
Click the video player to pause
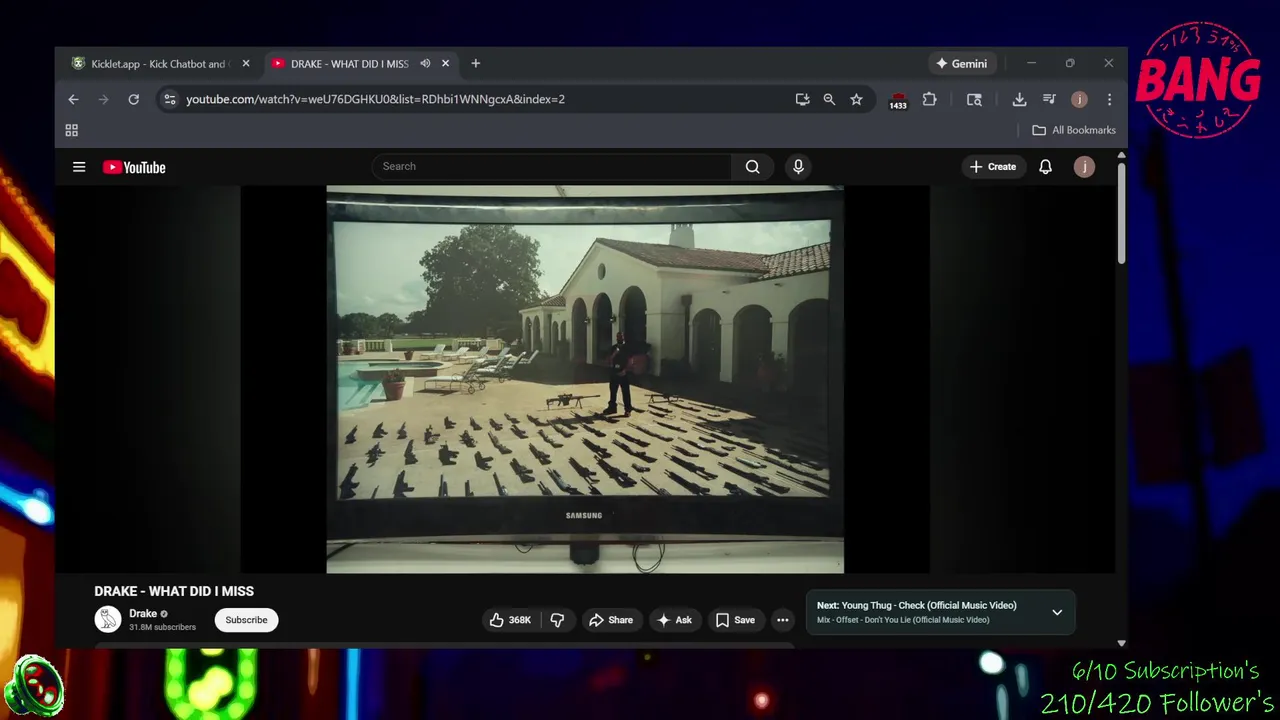585,379
